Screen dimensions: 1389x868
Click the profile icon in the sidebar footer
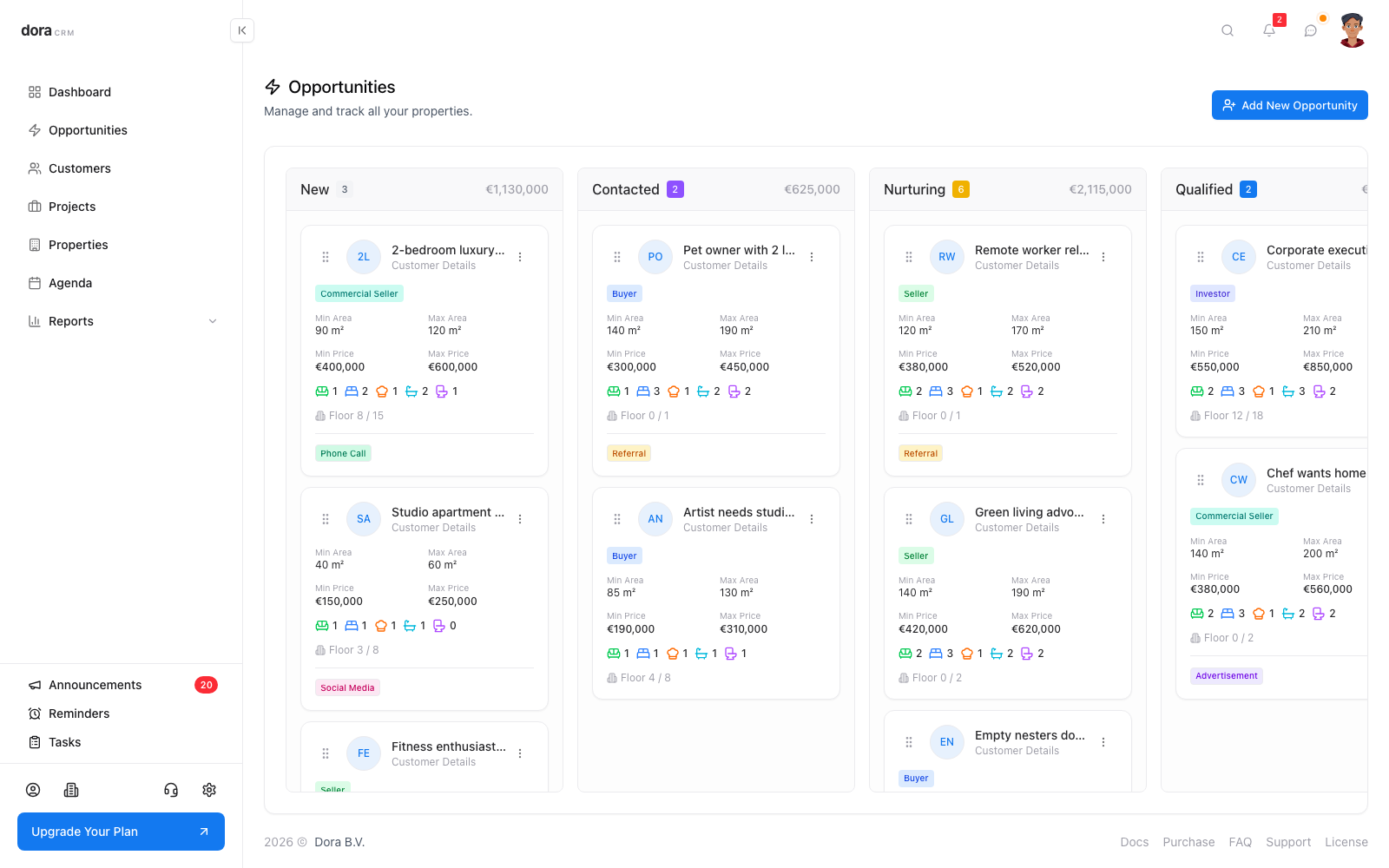tap(33, 790)
